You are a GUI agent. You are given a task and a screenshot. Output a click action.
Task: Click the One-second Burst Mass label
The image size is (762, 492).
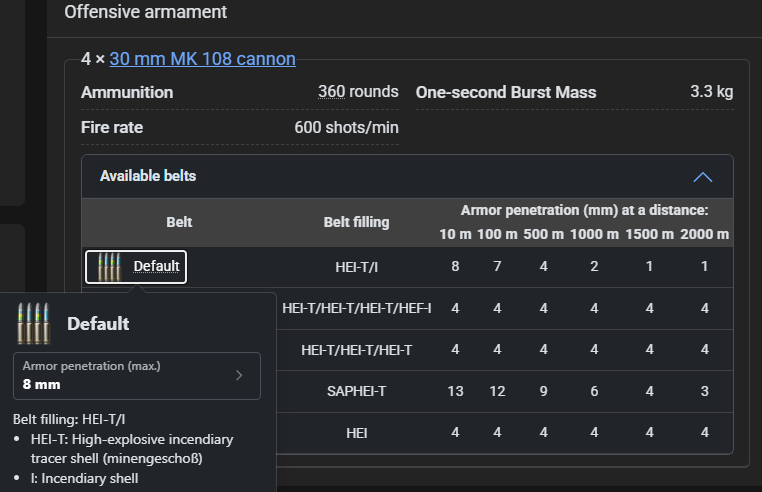click(x=505, y=92)
